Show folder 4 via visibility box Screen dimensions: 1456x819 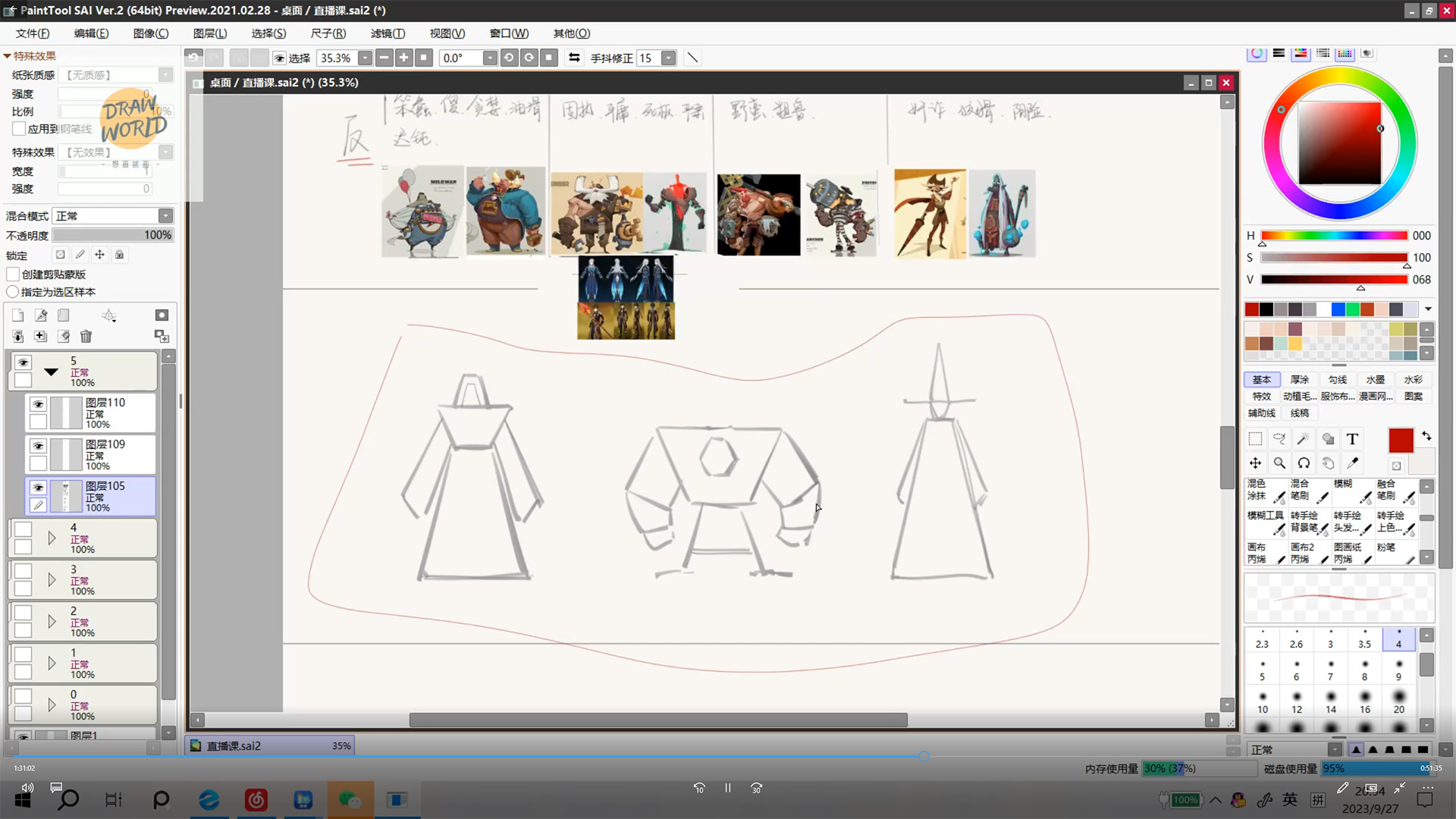pyautogui.click(x=23, y=529)
